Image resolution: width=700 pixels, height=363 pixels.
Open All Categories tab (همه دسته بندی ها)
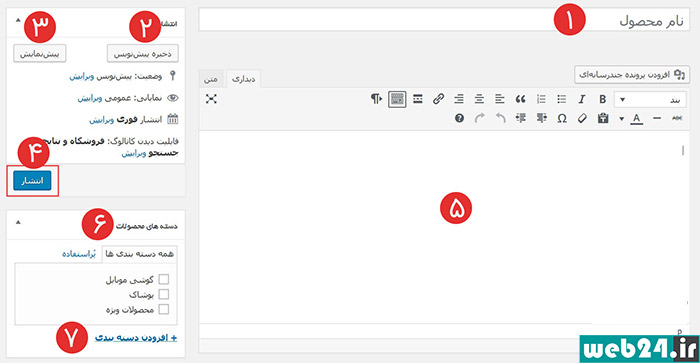pos(139,254)
